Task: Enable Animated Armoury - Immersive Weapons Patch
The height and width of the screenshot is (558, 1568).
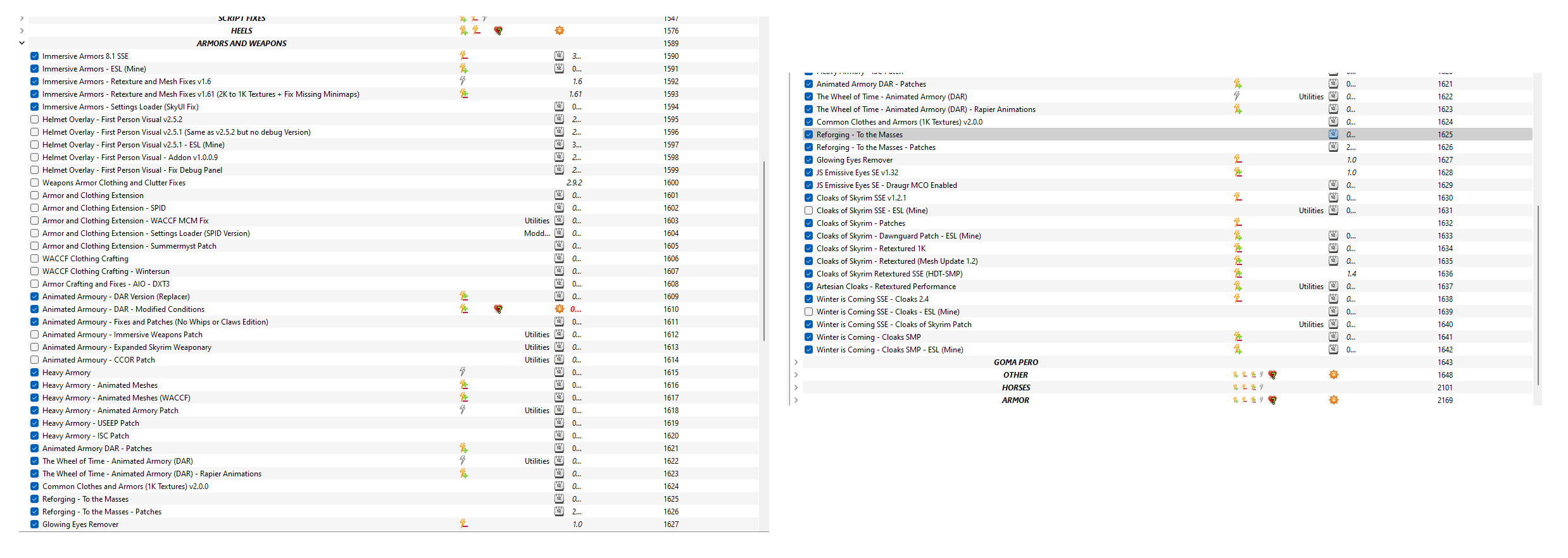Action: point(35,335)
